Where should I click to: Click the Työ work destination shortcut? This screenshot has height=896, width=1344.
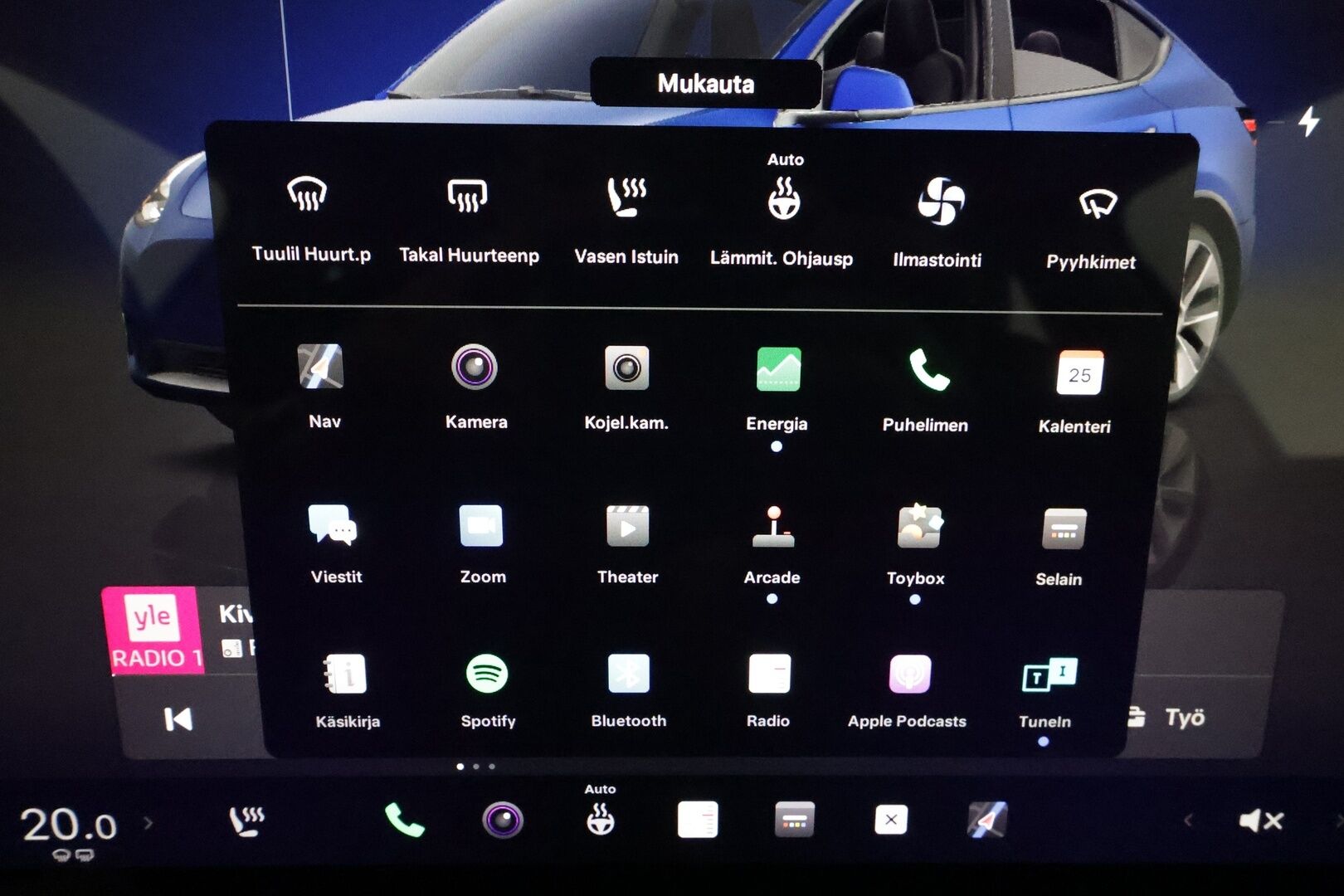point(1167,718)
